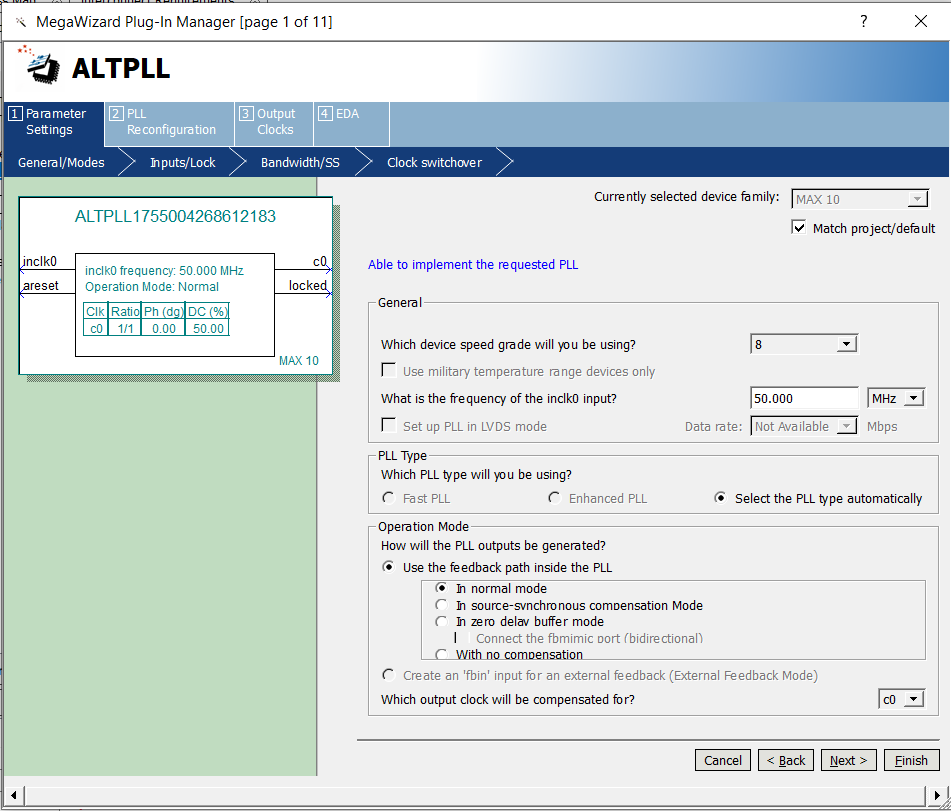Viewport: 951px width, 811px height.
Task: Click the 'c0' output port label in diagram
Action: pyautogui.click(x=320, y=261)
